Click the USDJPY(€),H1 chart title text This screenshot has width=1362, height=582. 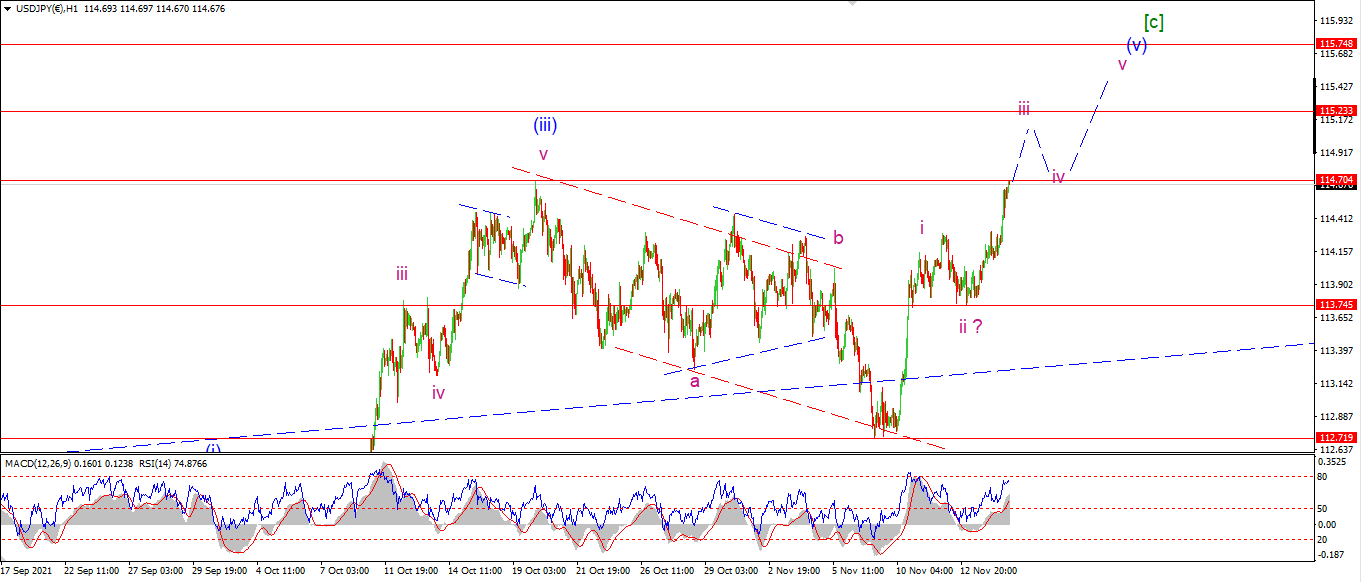[46, 8]
